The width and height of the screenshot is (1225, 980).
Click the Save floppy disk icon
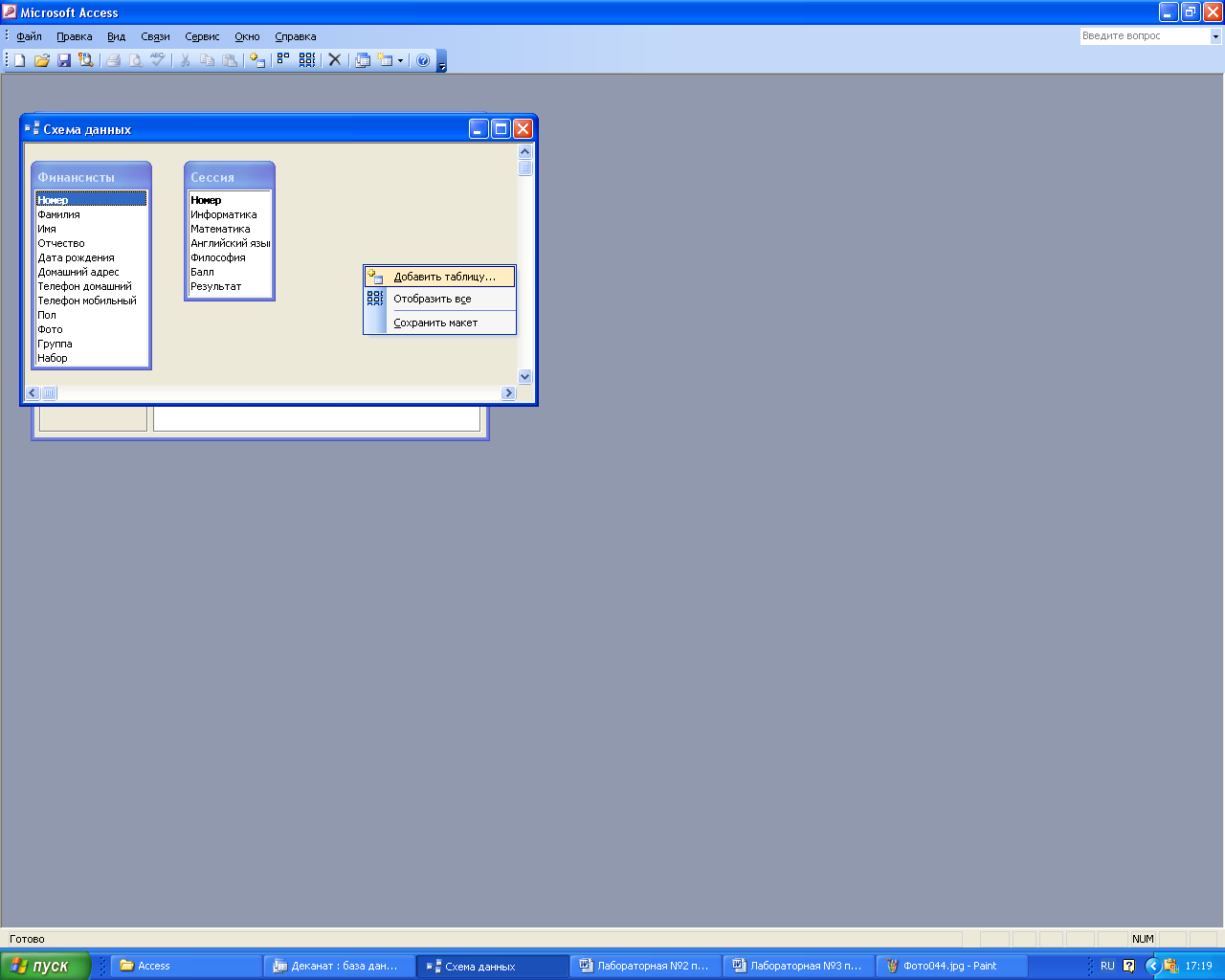pyautogui.click(x=64, y=60)
